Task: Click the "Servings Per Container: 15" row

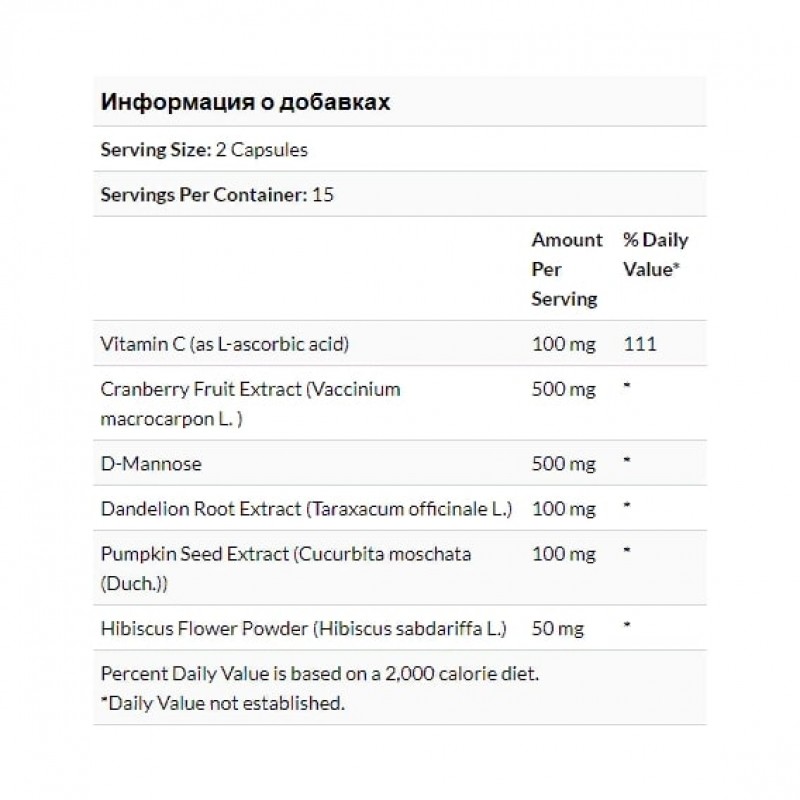Action: [x=217, y=194]
